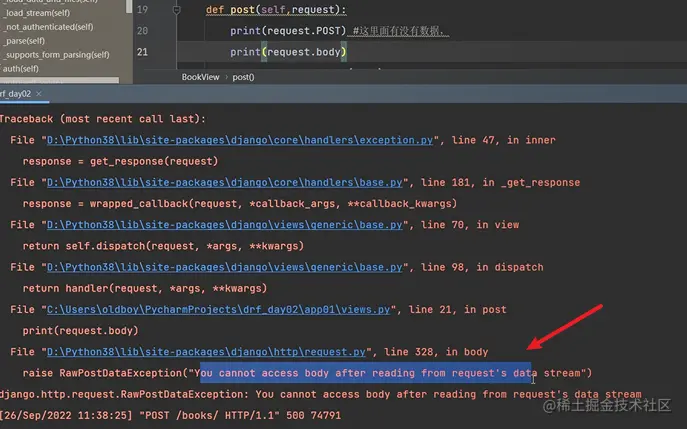Screen dimensions: 687x429
Task: Select auth(self) in structure list
Action: pyautogui.click(x=21, y=69)
